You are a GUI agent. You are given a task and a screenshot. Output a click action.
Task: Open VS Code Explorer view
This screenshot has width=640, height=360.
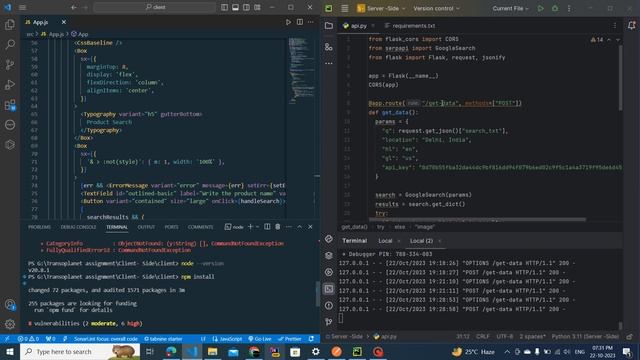(x=10, y=25)
